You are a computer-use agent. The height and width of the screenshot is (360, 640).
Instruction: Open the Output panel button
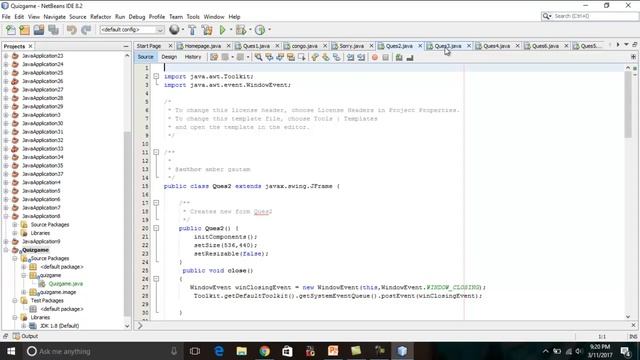coord(25,336)
